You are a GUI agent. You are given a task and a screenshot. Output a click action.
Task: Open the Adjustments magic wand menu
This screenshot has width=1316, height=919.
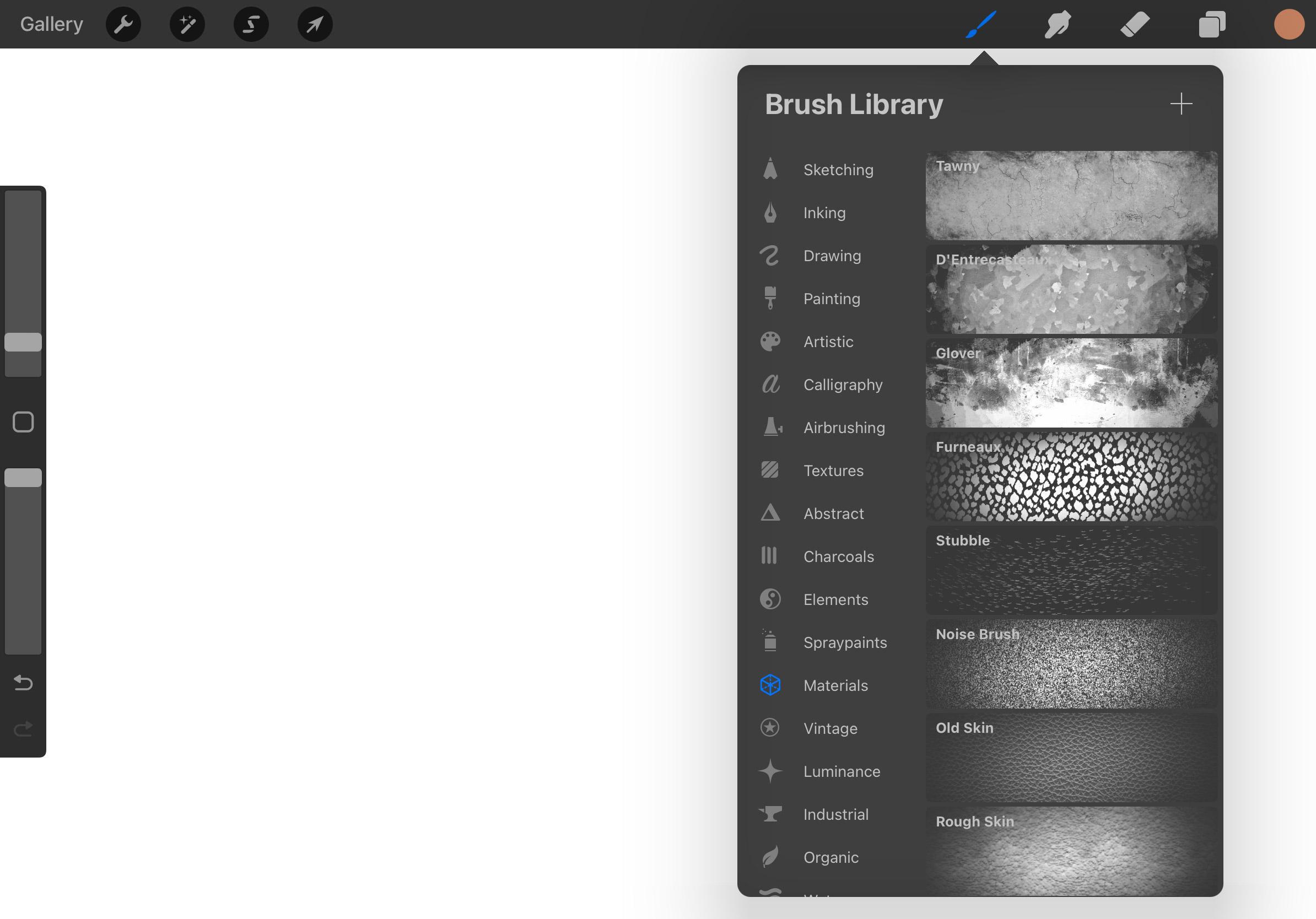(x=187, y=25)
